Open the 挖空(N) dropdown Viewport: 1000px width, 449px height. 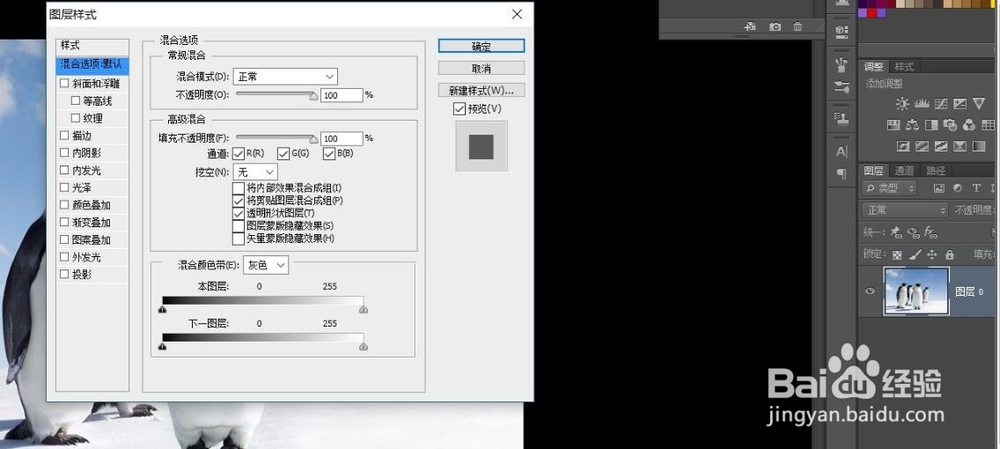[255, 172]
